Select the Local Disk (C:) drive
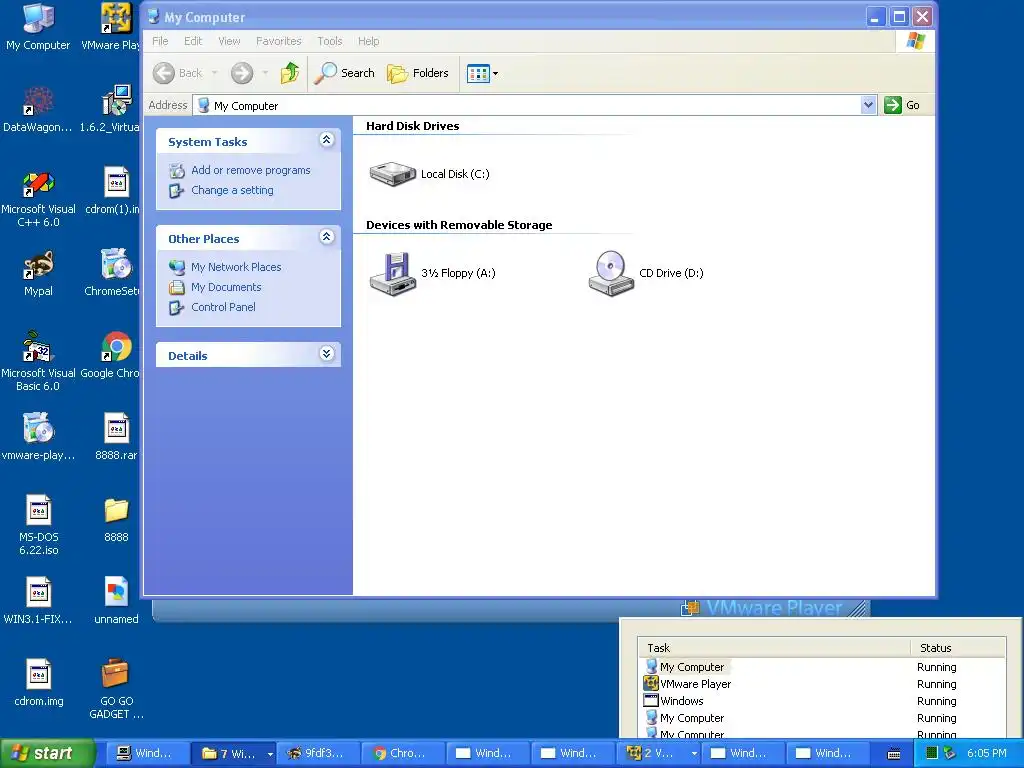Image resolution: width=1024 pixels, height=768 pixels. pos(428,174)
